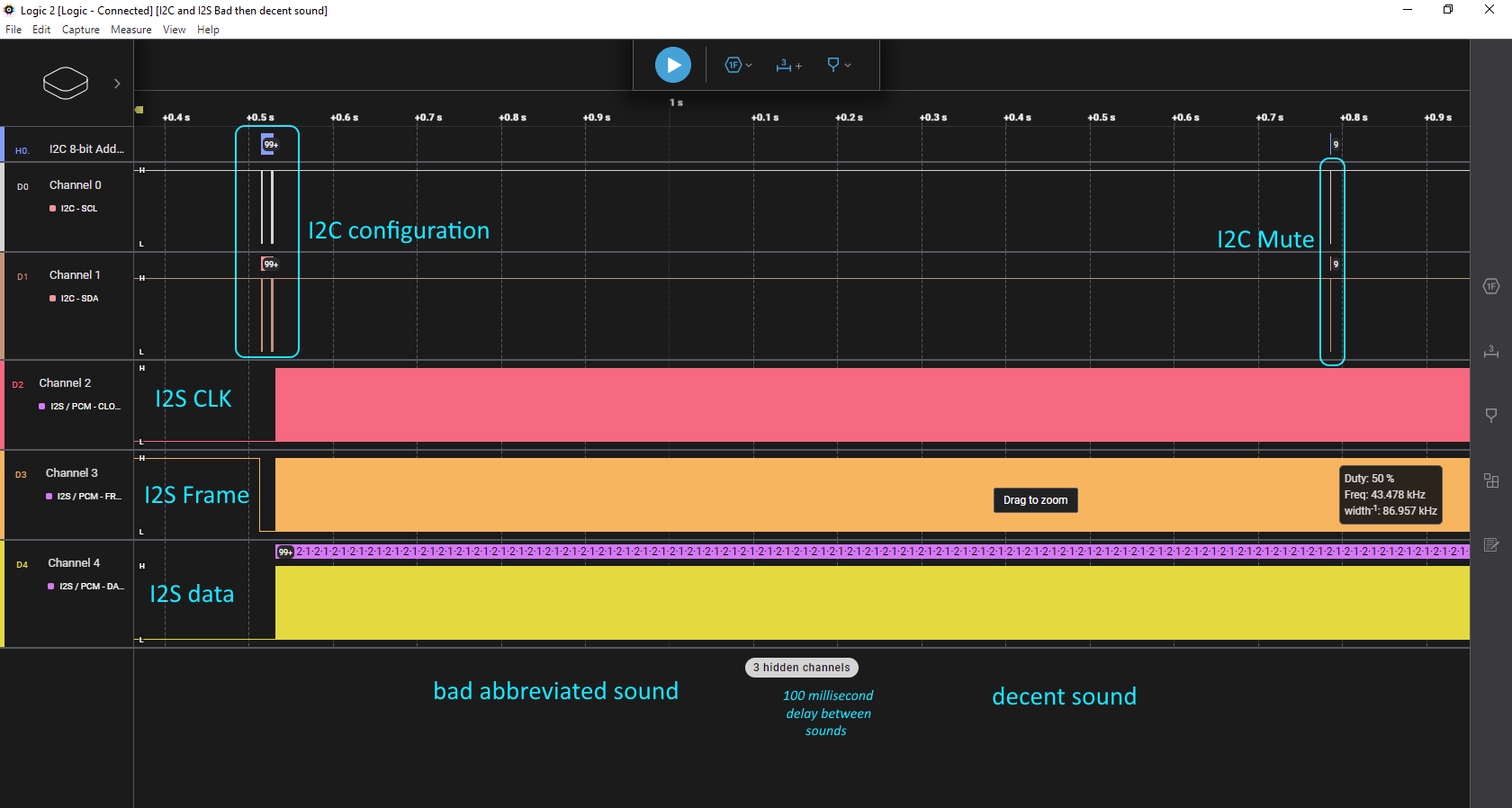Screen dimensions: 1512x808
Task: Open the View menu
Action: pyautogui.click(x=175, y=30)
